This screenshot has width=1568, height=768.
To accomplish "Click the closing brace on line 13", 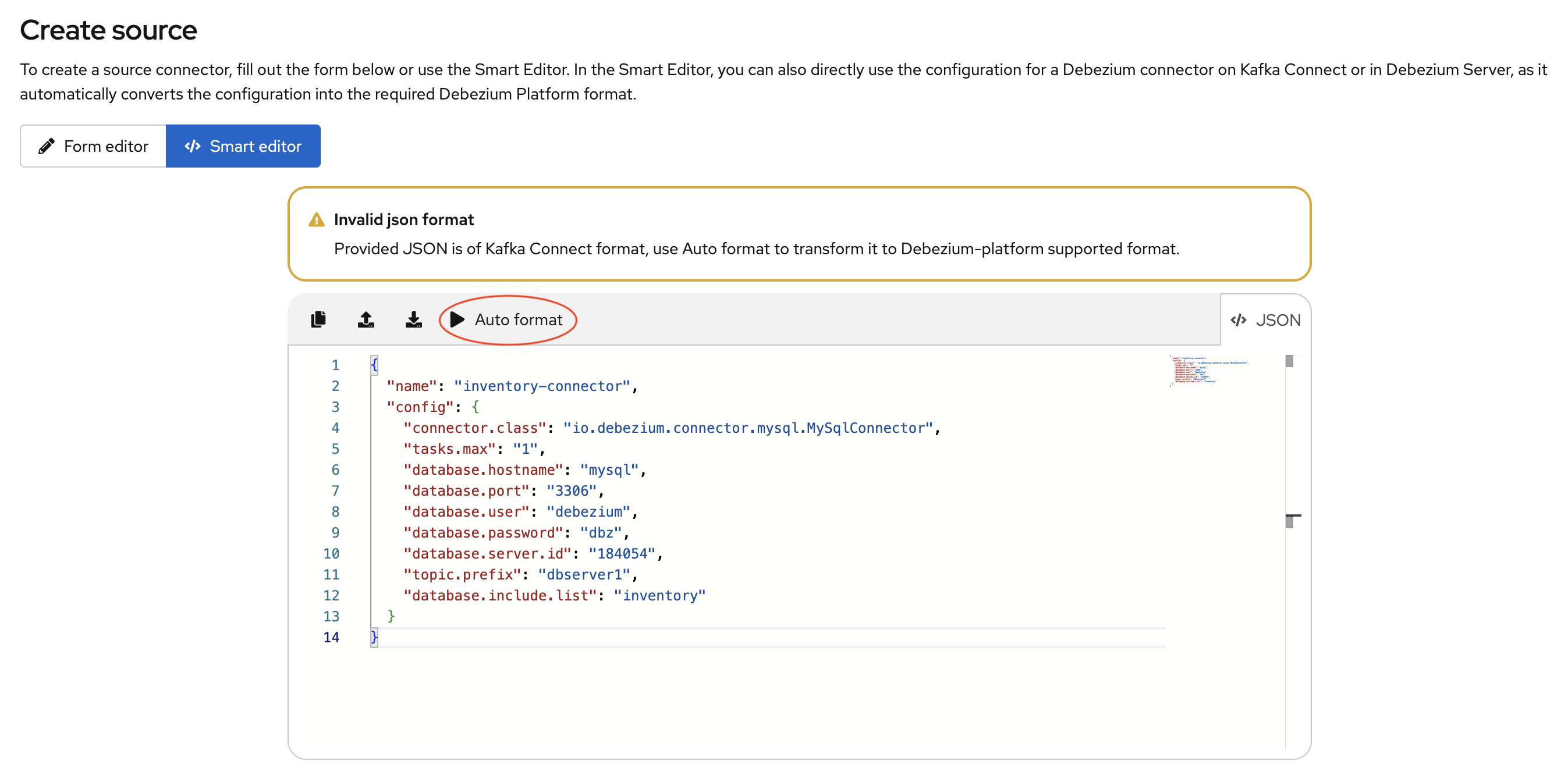I will pyautogui.click(x=391, y=616).
